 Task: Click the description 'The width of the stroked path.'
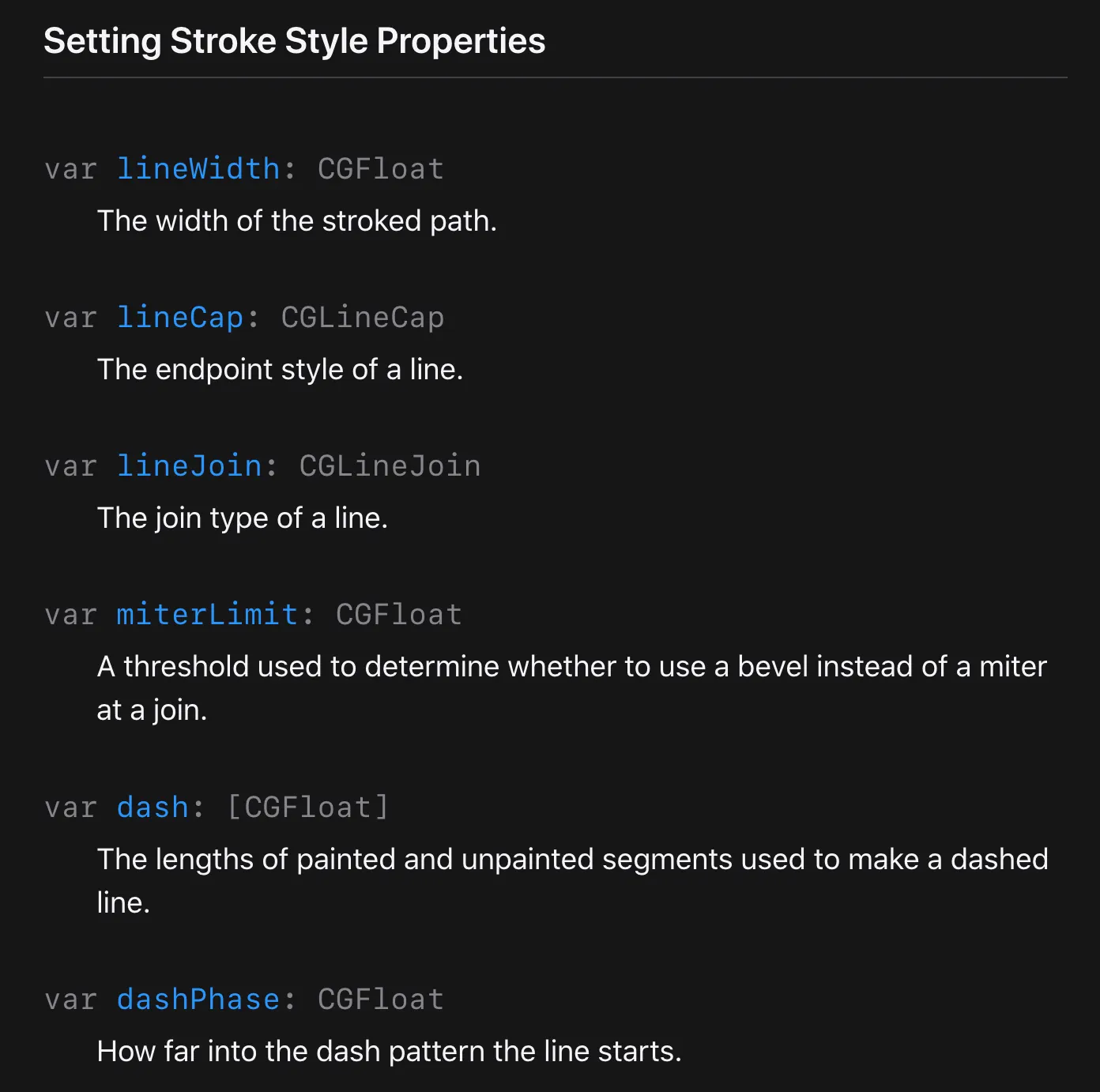point(297,221)
